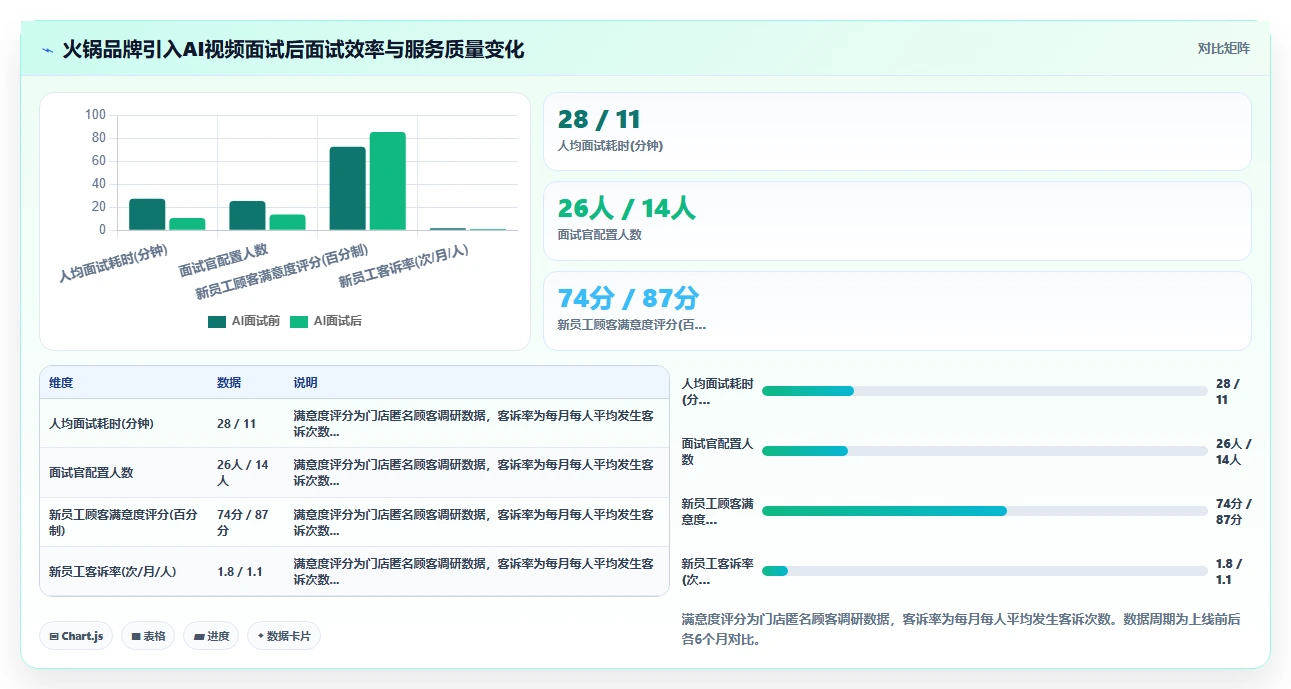Click the chart axis label 新员工客诉率(次/月/人)

405,266
